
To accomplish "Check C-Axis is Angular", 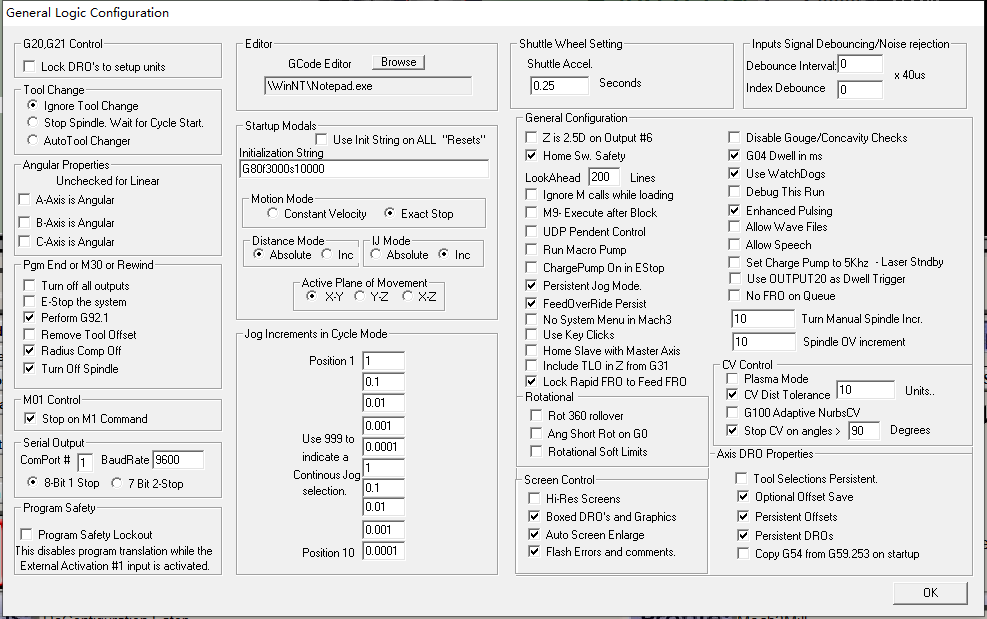I will [25, 241].
